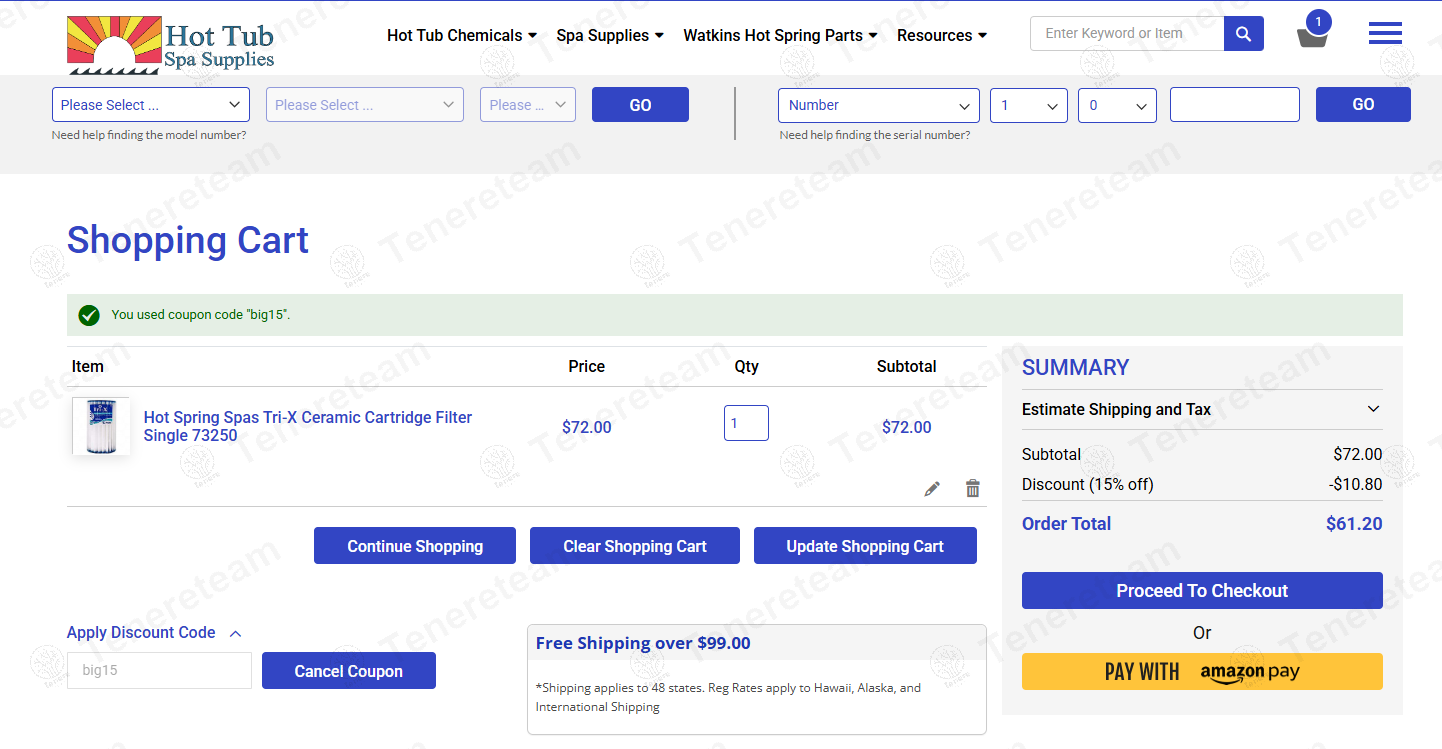1442x749 pixels.
Task: Click Proceed To Checkout button
Action: click(x=1201, y=591)
